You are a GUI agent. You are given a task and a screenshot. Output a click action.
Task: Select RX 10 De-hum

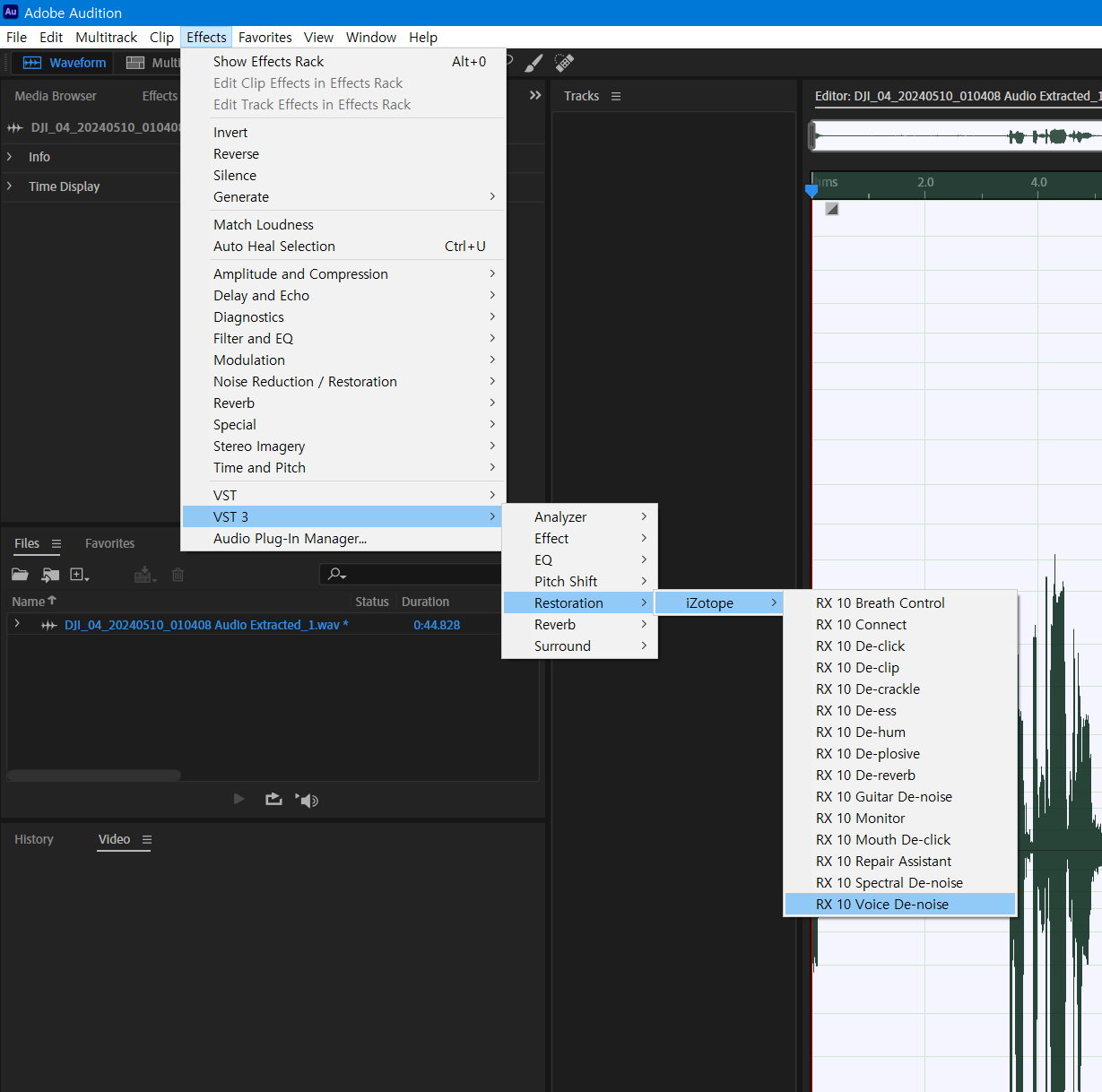click(x=900, y=732)
